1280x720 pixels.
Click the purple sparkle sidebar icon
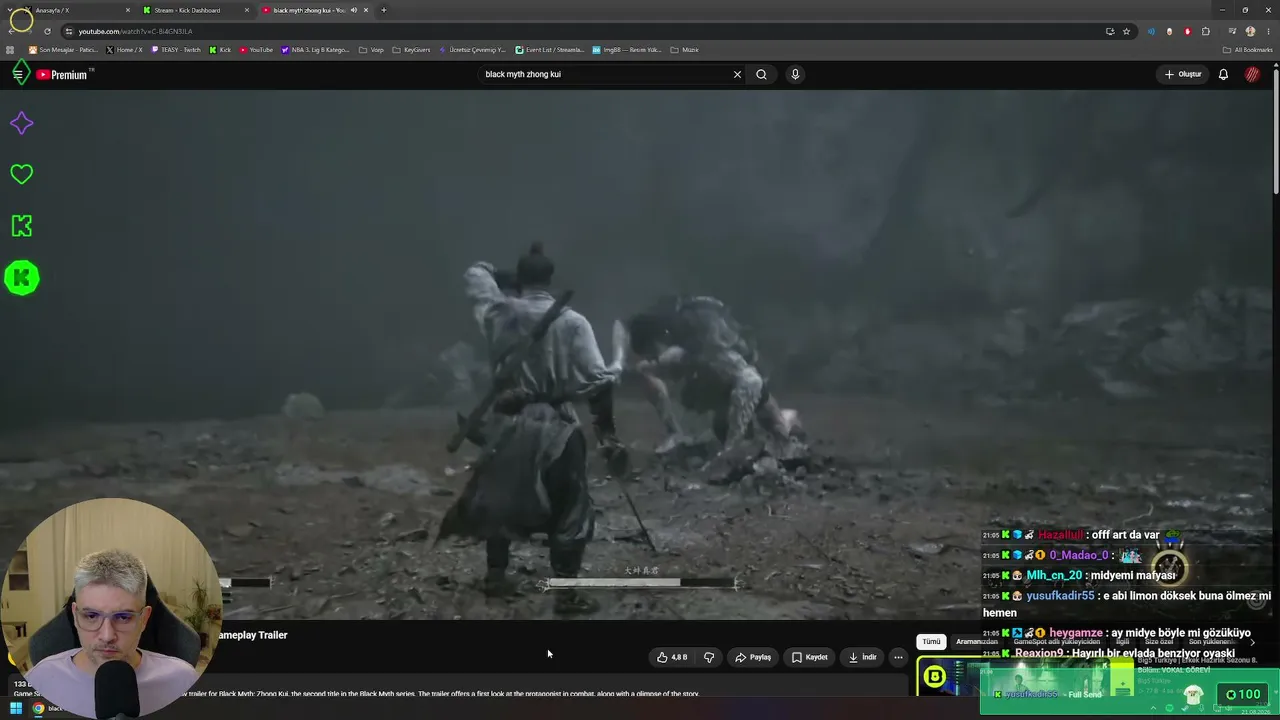coord(21,123)
